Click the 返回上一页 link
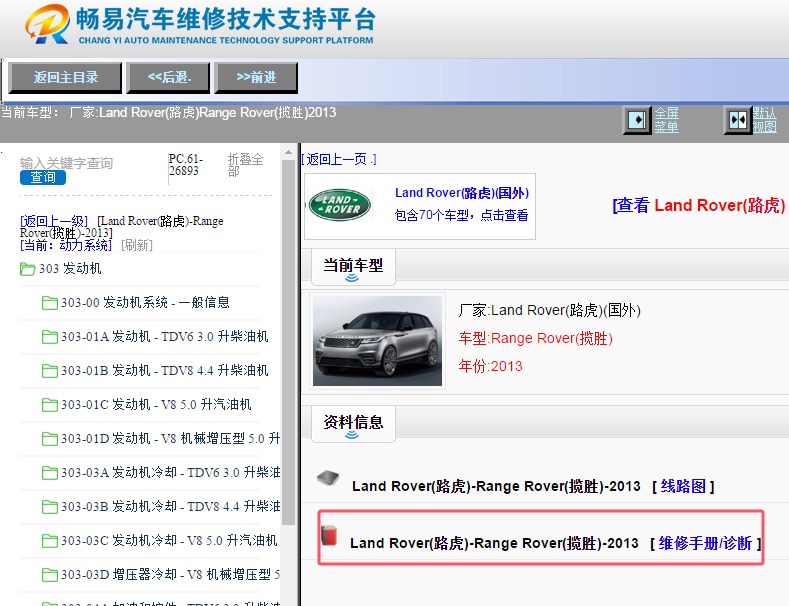This screenshot has width=789, height=606. pos(339,160)
